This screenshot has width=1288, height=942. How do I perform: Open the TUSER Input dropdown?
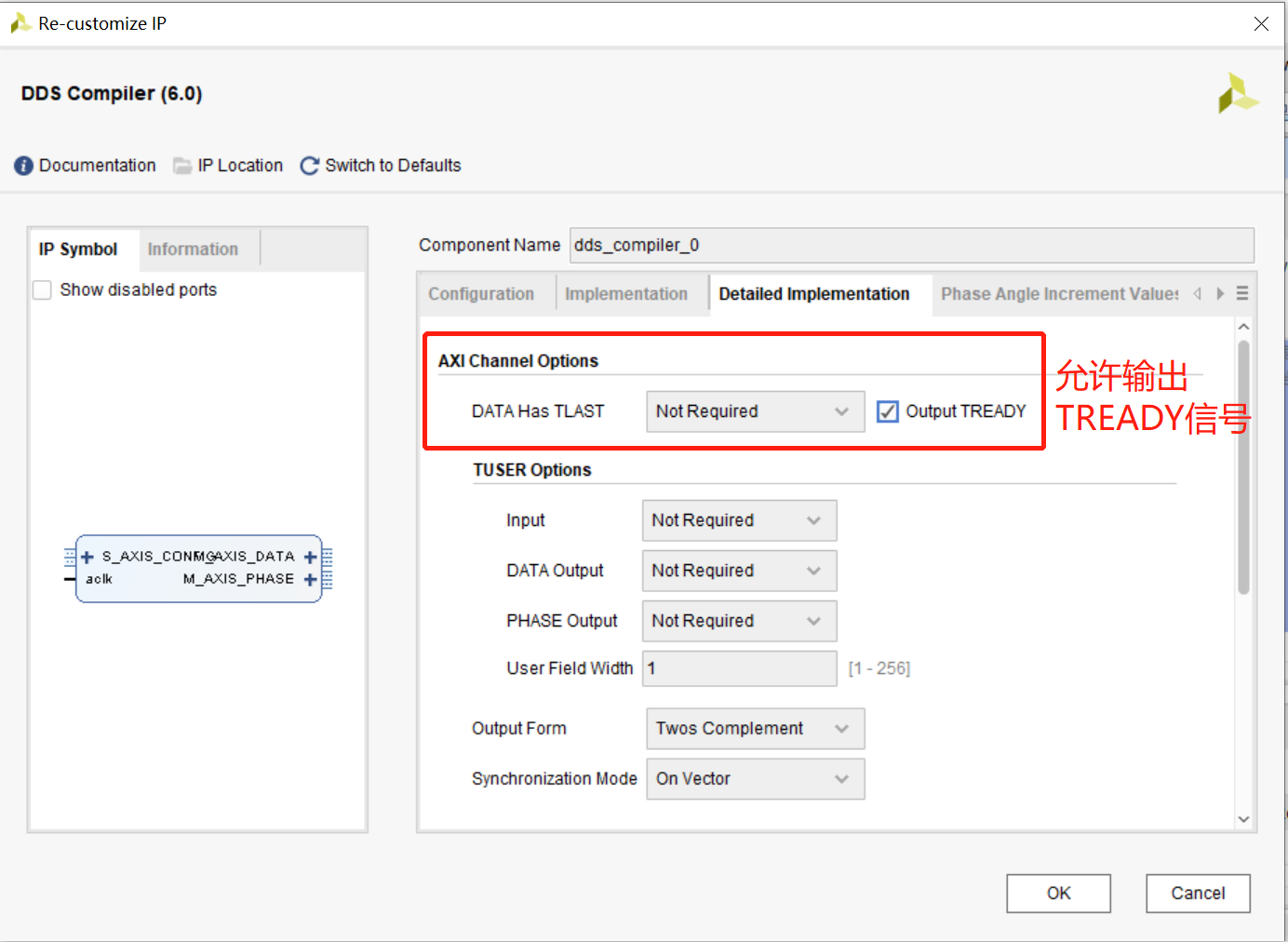click(x=740, y=520)
